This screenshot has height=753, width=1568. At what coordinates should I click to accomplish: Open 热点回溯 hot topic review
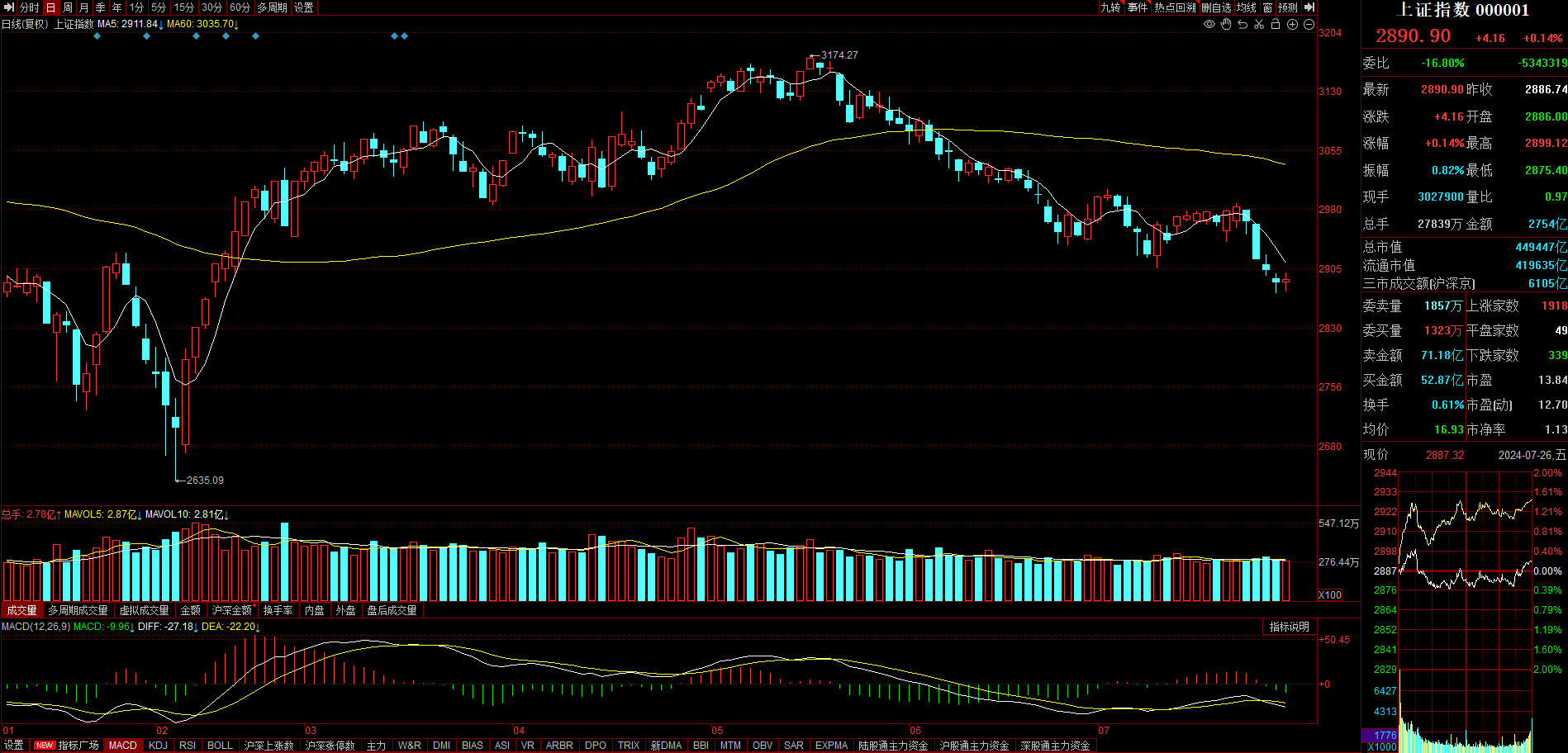[1175, 7]
